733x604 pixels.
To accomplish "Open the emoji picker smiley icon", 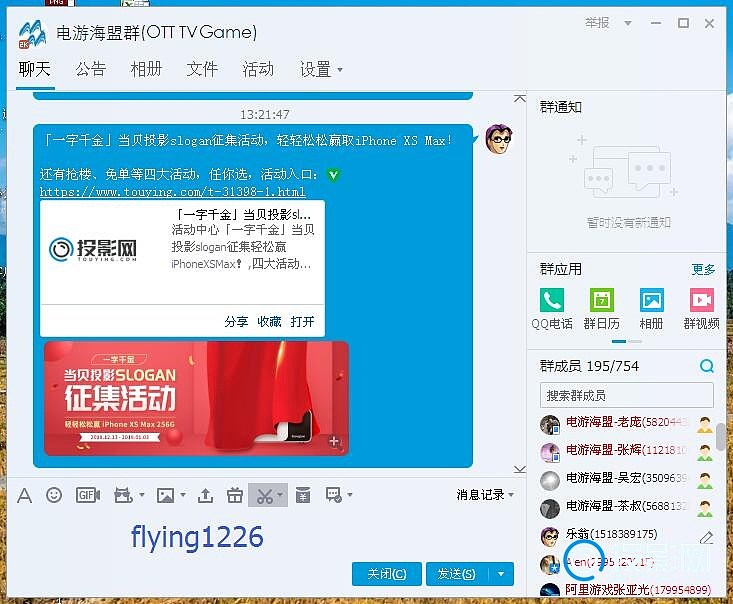I will pyautogui.click(x=54, y=495).
